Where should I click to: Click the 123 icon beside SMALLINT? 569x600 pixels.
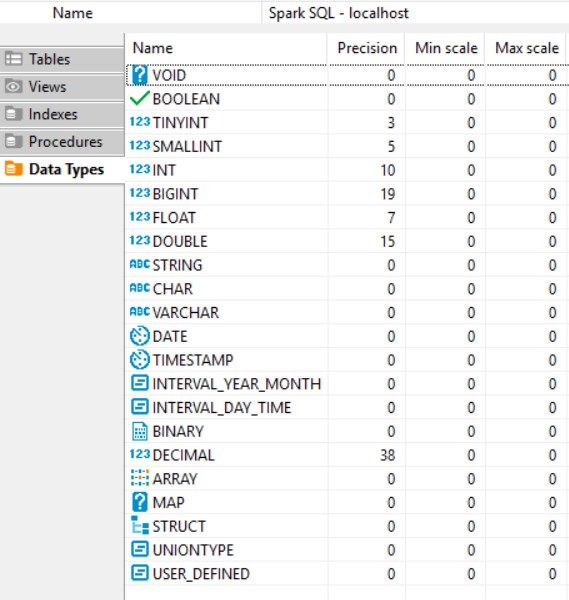pos(140,145)
